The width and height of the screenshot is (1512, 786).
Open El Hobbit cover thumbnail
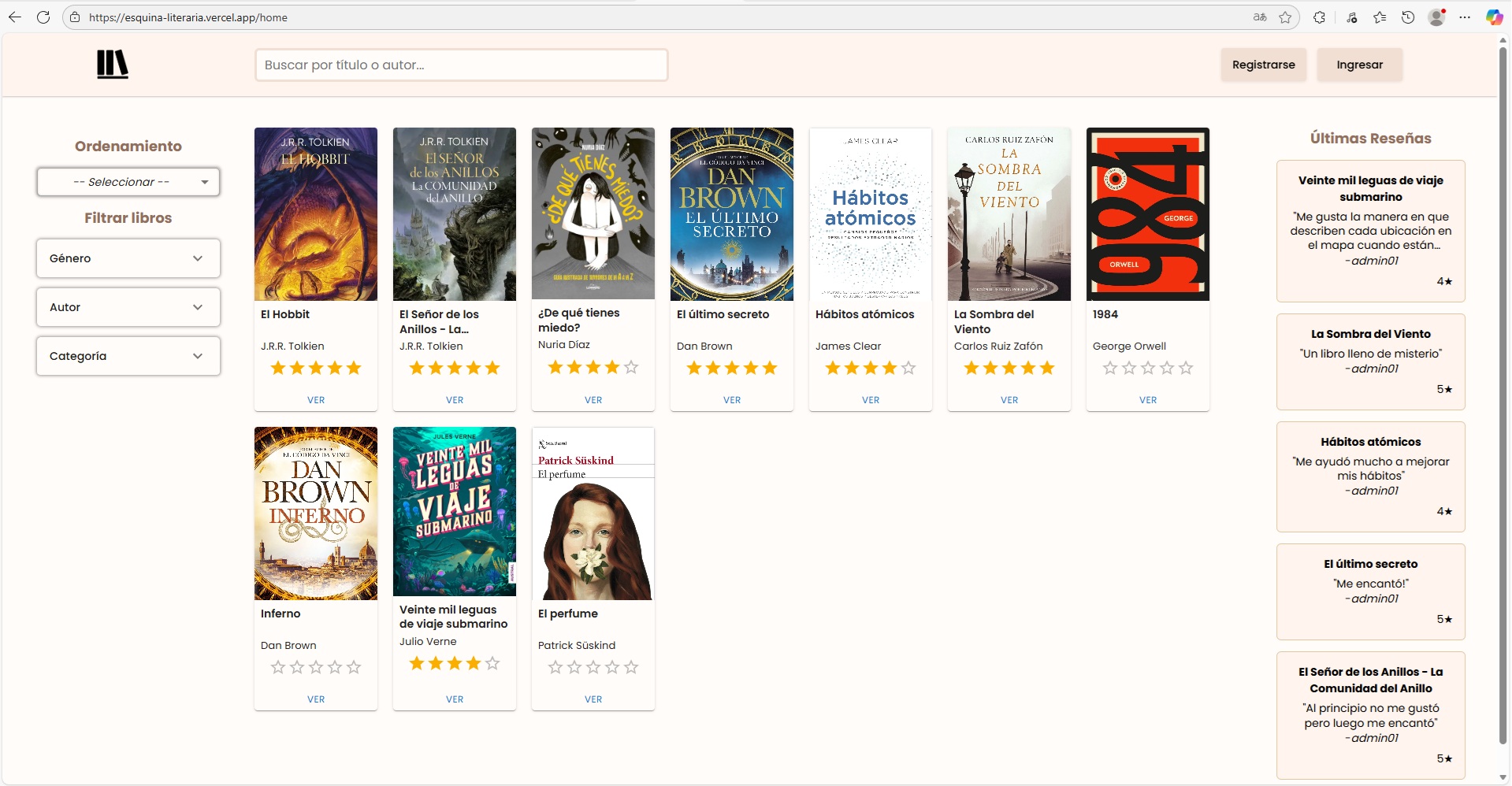(316, 214)
